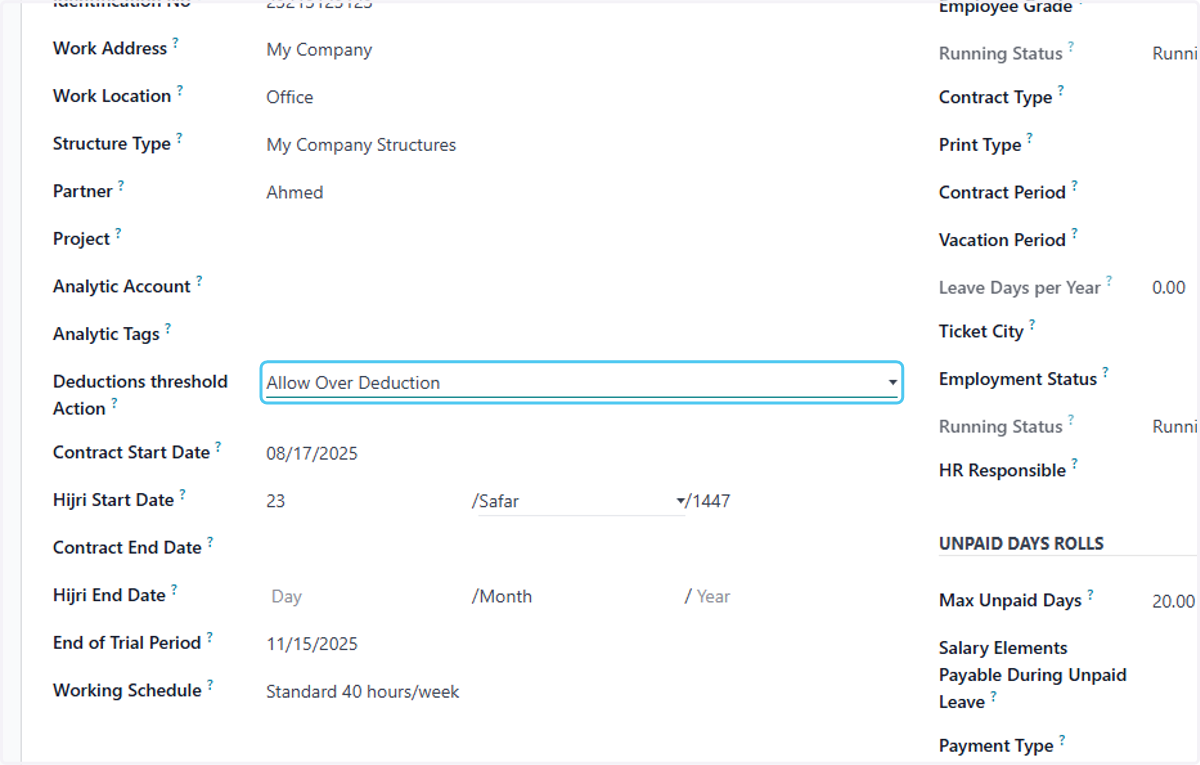The height and width of the screenshot is (765, 1200).
Task: Click the empty Contract End Date field
Action: (581, 548)
